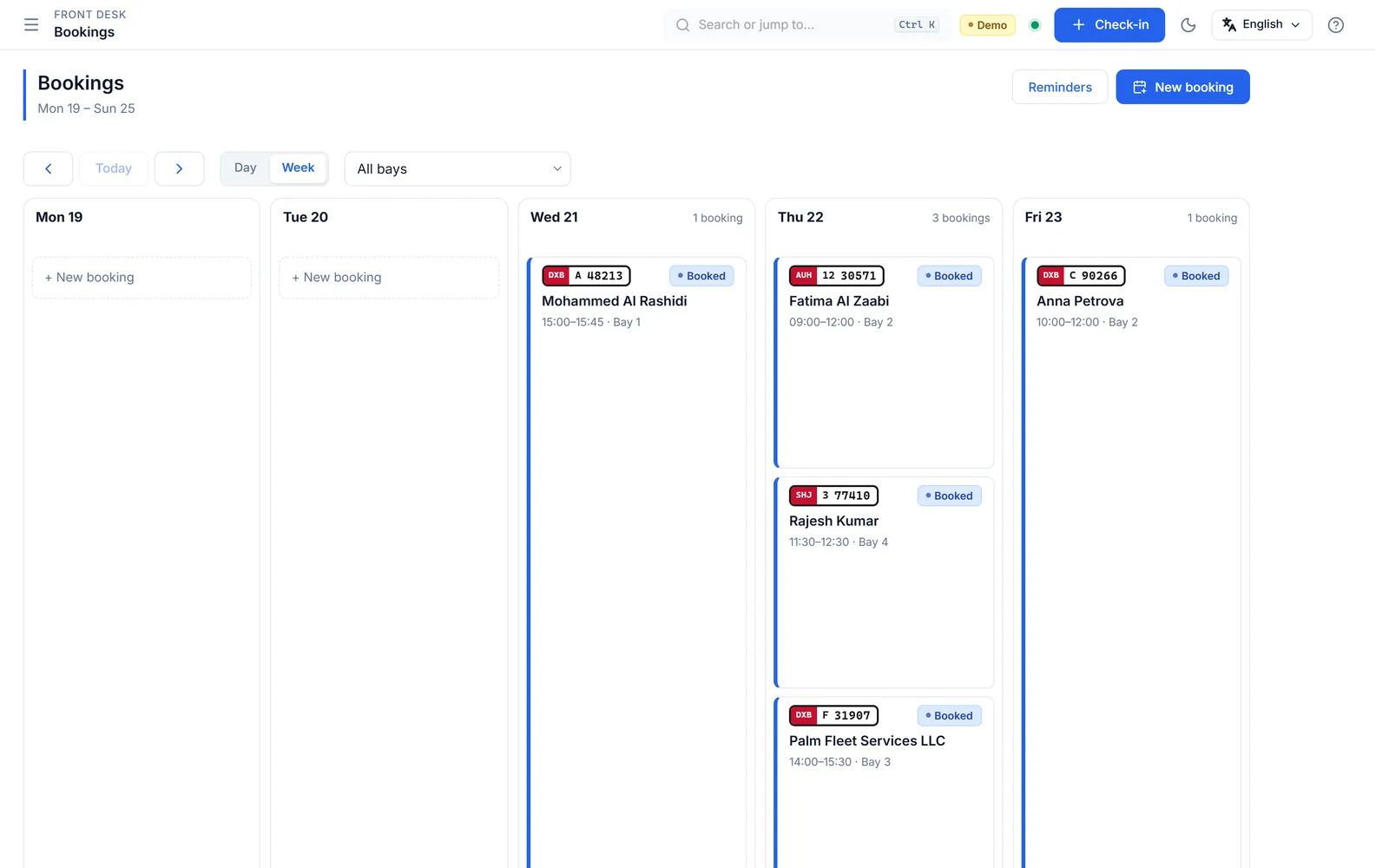
Task: Click Booked status on Fatima Al Zaabi
Action: (x=949, y=276)
